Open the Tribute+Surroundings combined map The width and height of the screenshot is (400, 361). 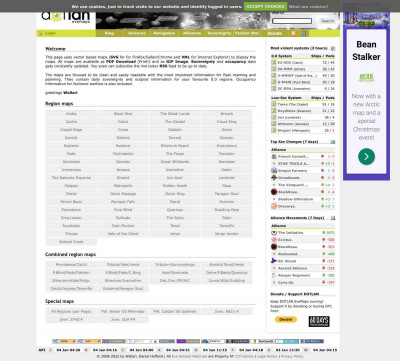click(175, 265)
